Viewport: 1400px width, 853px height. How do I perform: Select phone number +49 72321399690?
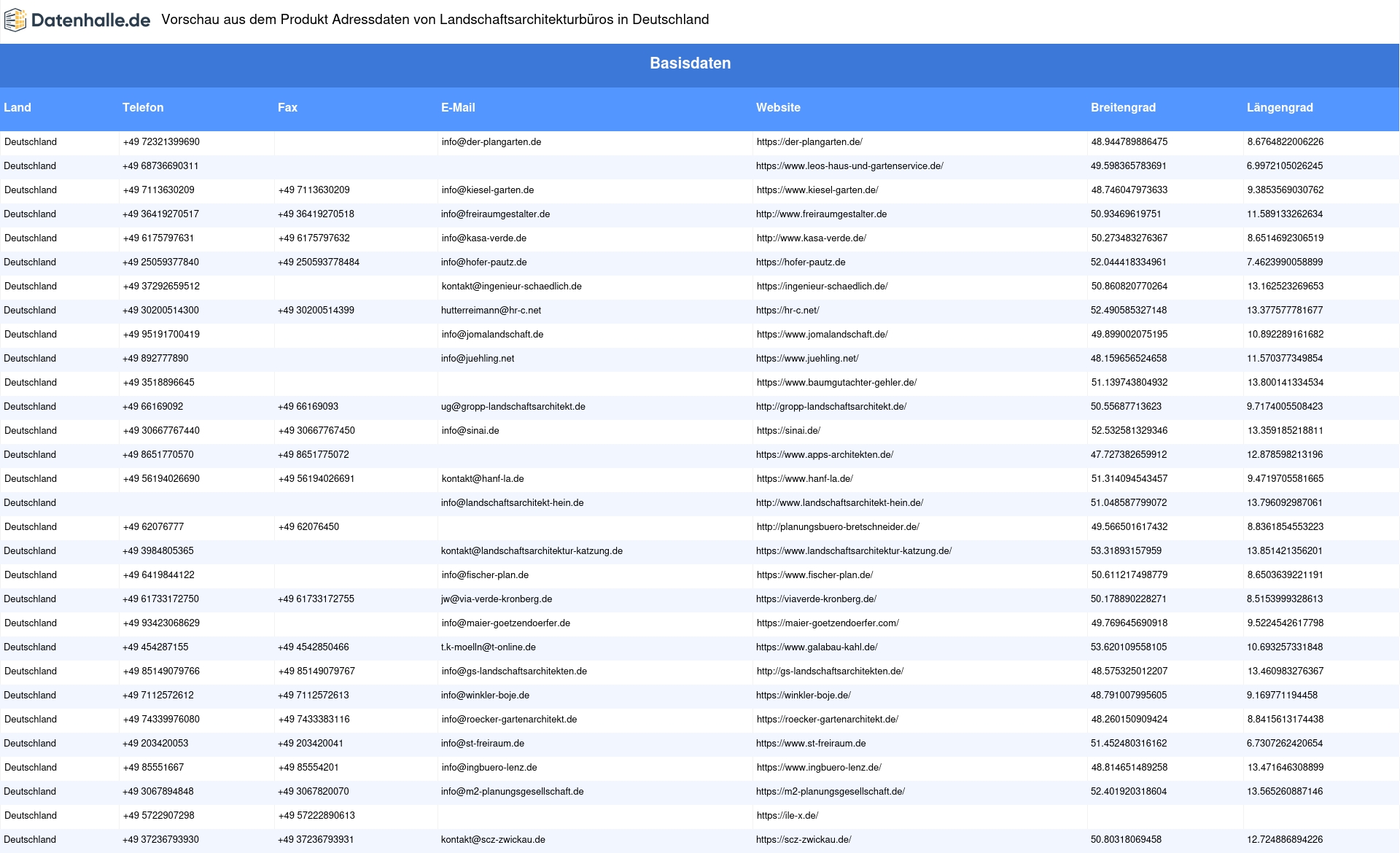coord(161,142)
